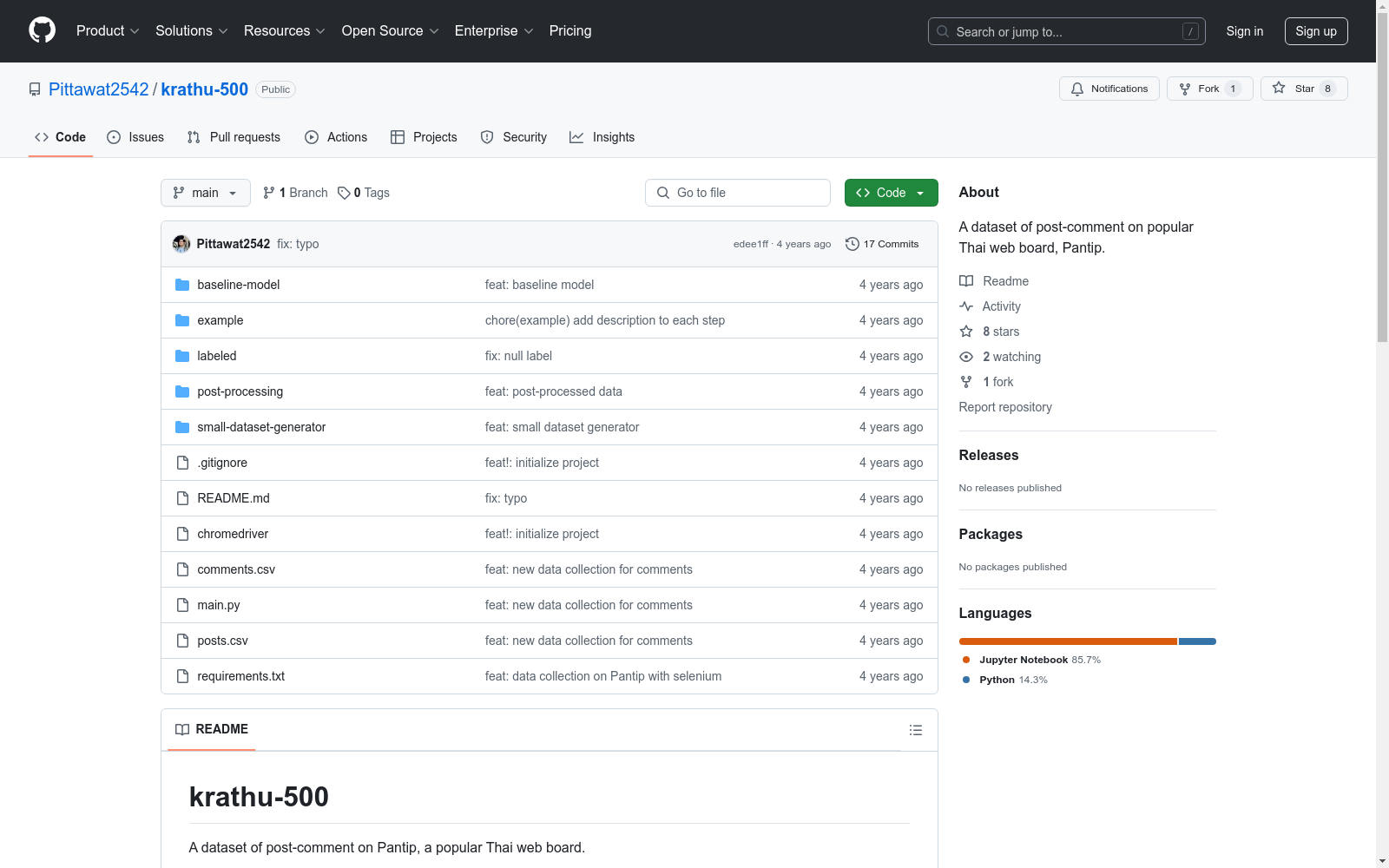Click the Pittawat2542 avatar image
Screen dimensions: 1389x868
(x=181, y=244)
